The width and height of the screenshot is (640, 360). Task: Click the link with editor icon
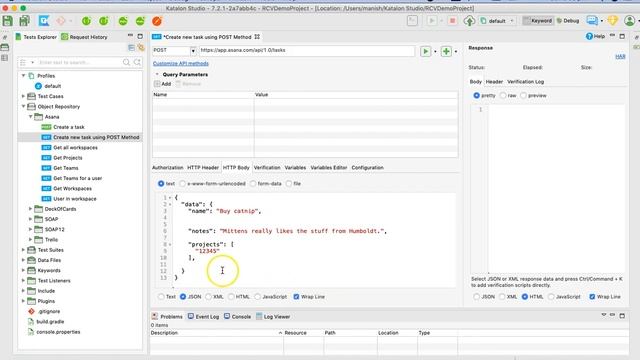click(141, 48)
